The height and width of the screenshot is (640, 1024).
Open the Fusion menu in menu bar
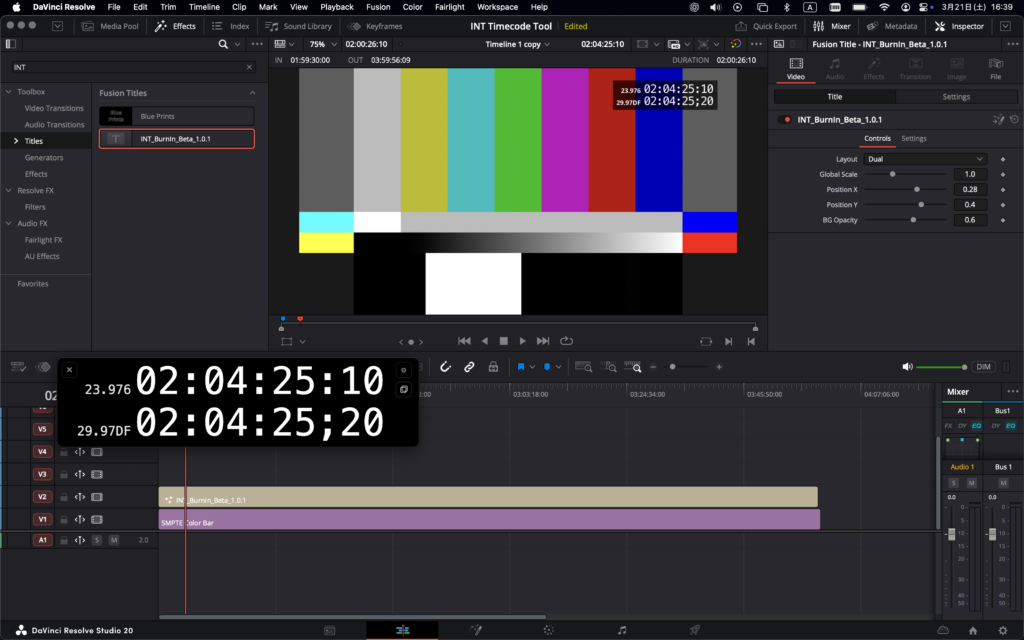click(378, 7)
